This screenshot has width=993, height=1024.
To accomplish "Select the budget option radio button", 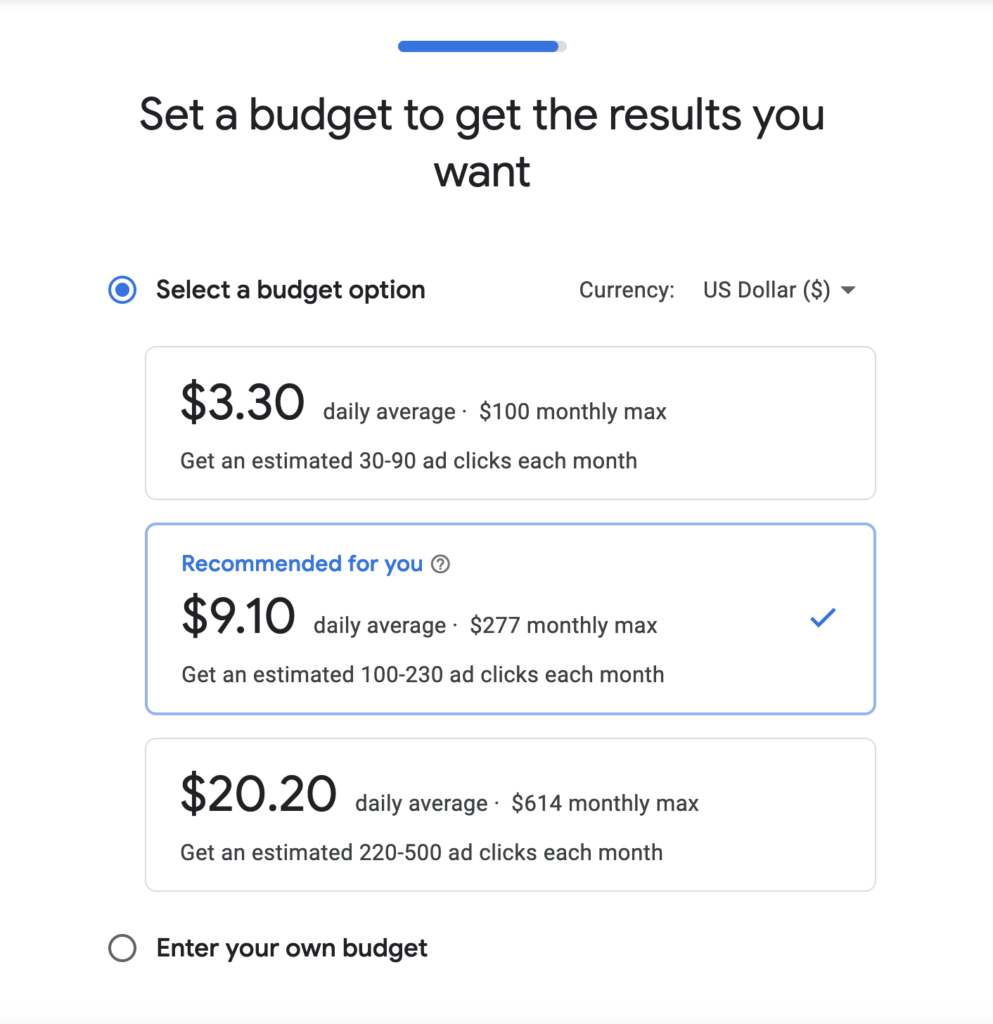I will (121, 290).
